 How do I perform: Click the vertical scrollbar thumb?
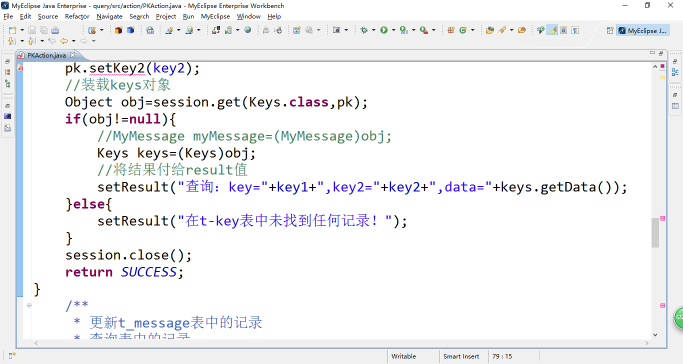pos(655,233)
